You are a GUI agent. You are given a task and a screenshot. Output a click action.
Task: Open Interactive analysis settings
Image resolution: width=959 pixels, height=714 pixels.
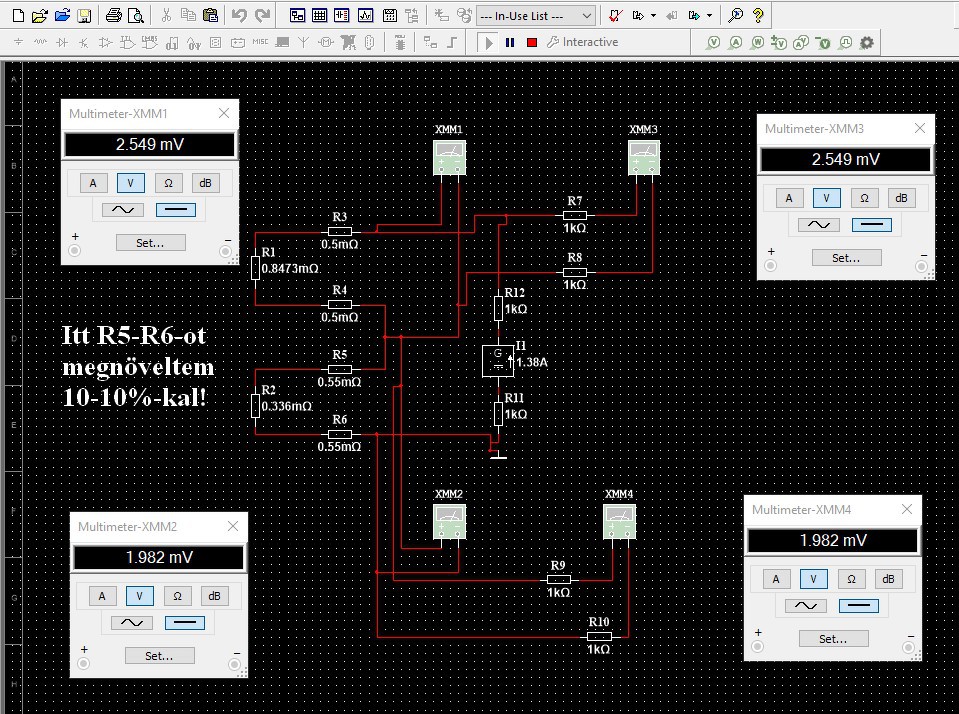click(582, 42)
